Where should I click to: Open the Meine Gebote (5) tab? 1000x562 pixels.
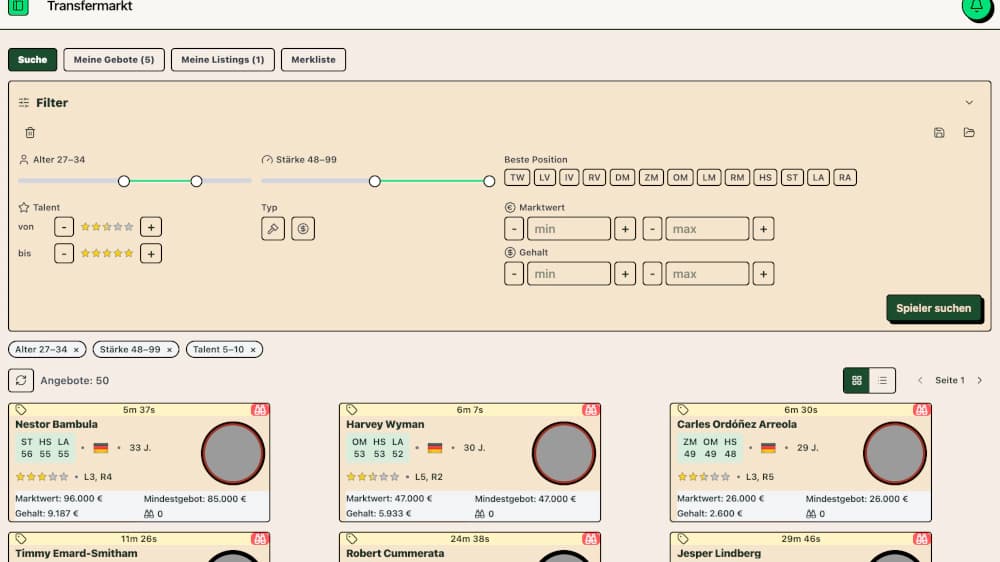coord(114,60)
